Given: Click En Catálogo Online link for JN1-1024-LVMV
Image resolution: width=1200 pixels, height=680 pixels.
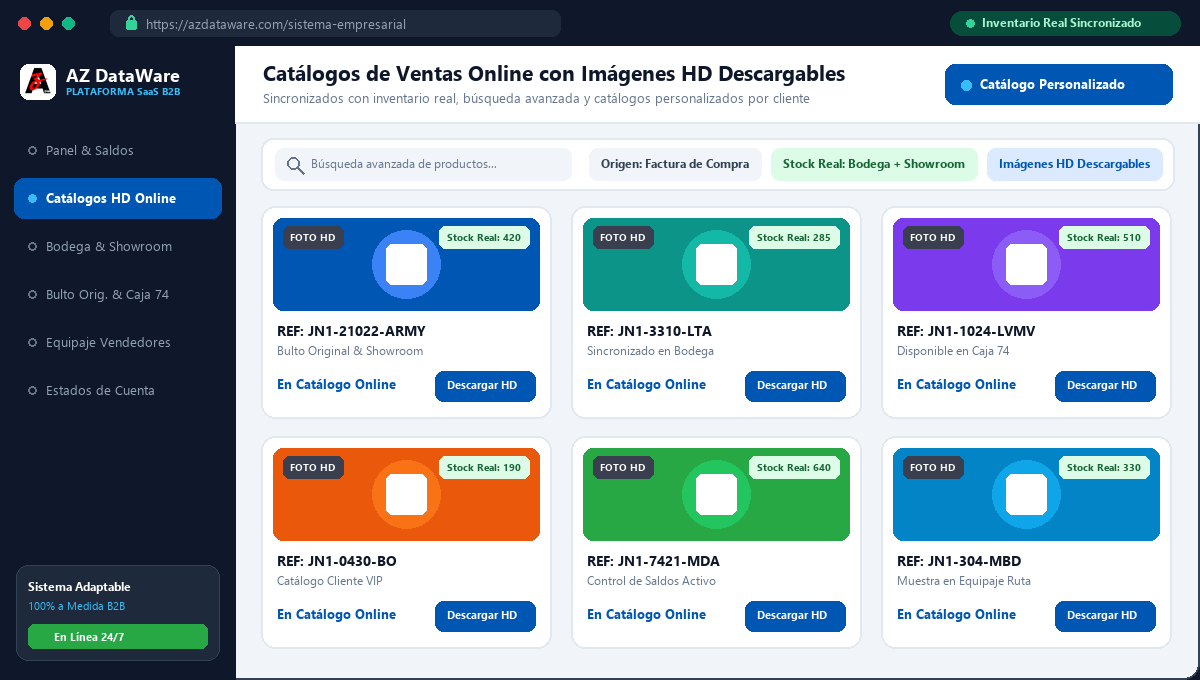Looking at the screenshot, I should click(x=956, y=385).
